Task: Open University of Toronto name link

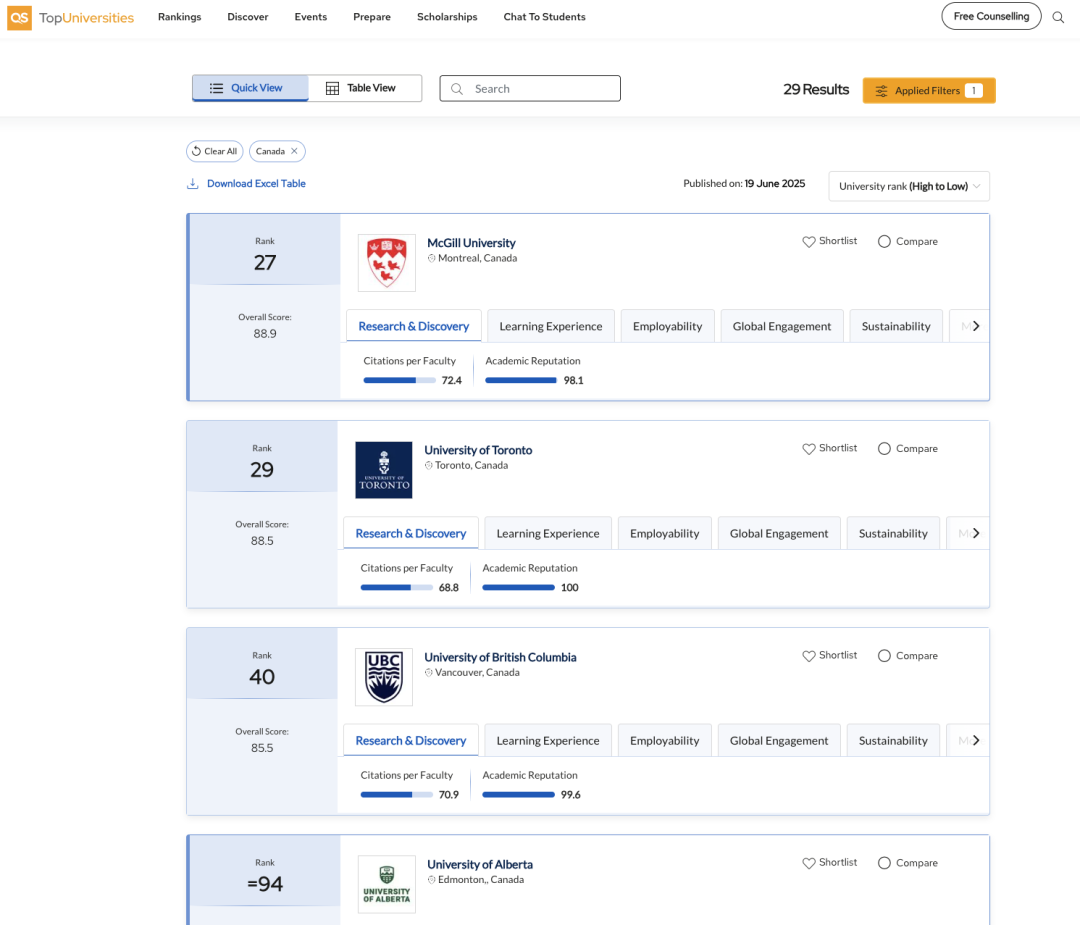Action: tap(478, 450)
